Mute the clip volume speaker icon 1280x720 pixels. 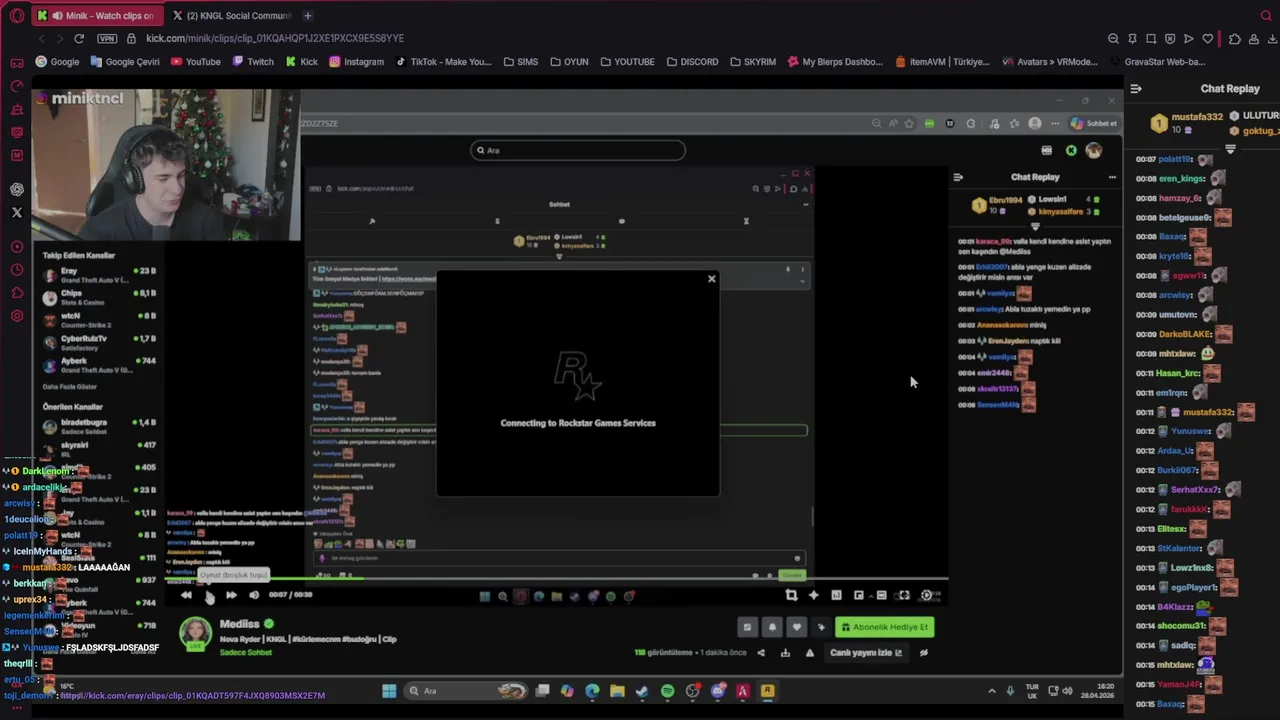254,595
